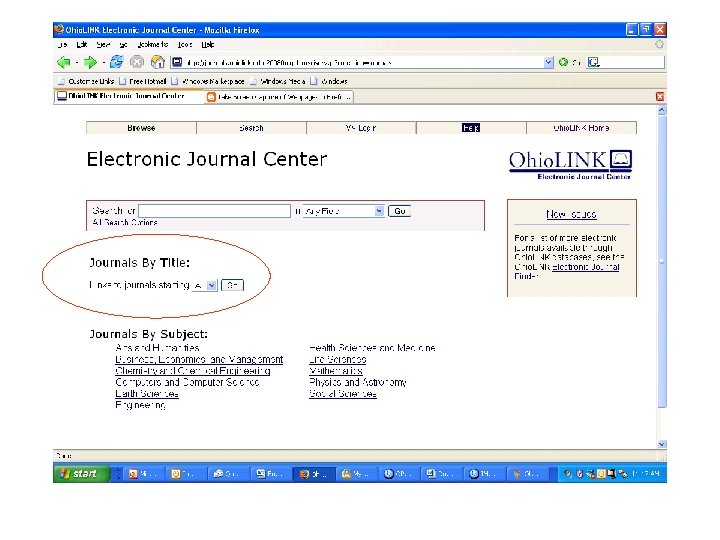This screenshot has height=540, width=720.
Task: Open Mathematics subject link
Action: point(336,371)
